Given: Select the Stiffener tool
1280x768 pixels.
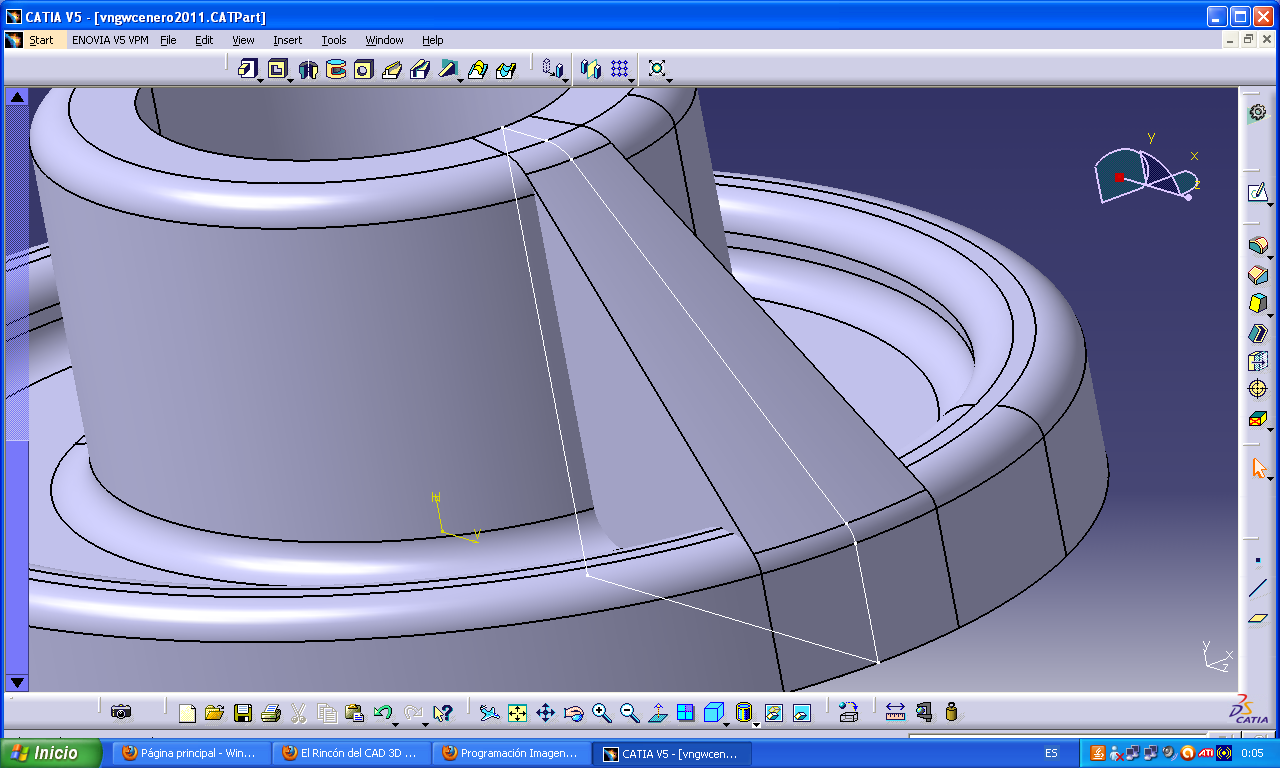Looking at the screenshot, I should pyautogui.click(x=448, y=69).
